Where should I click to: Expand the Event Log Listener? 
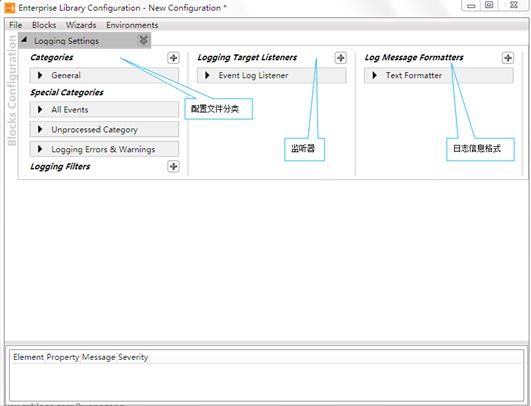pyautogui.click(x=207, y=75)
